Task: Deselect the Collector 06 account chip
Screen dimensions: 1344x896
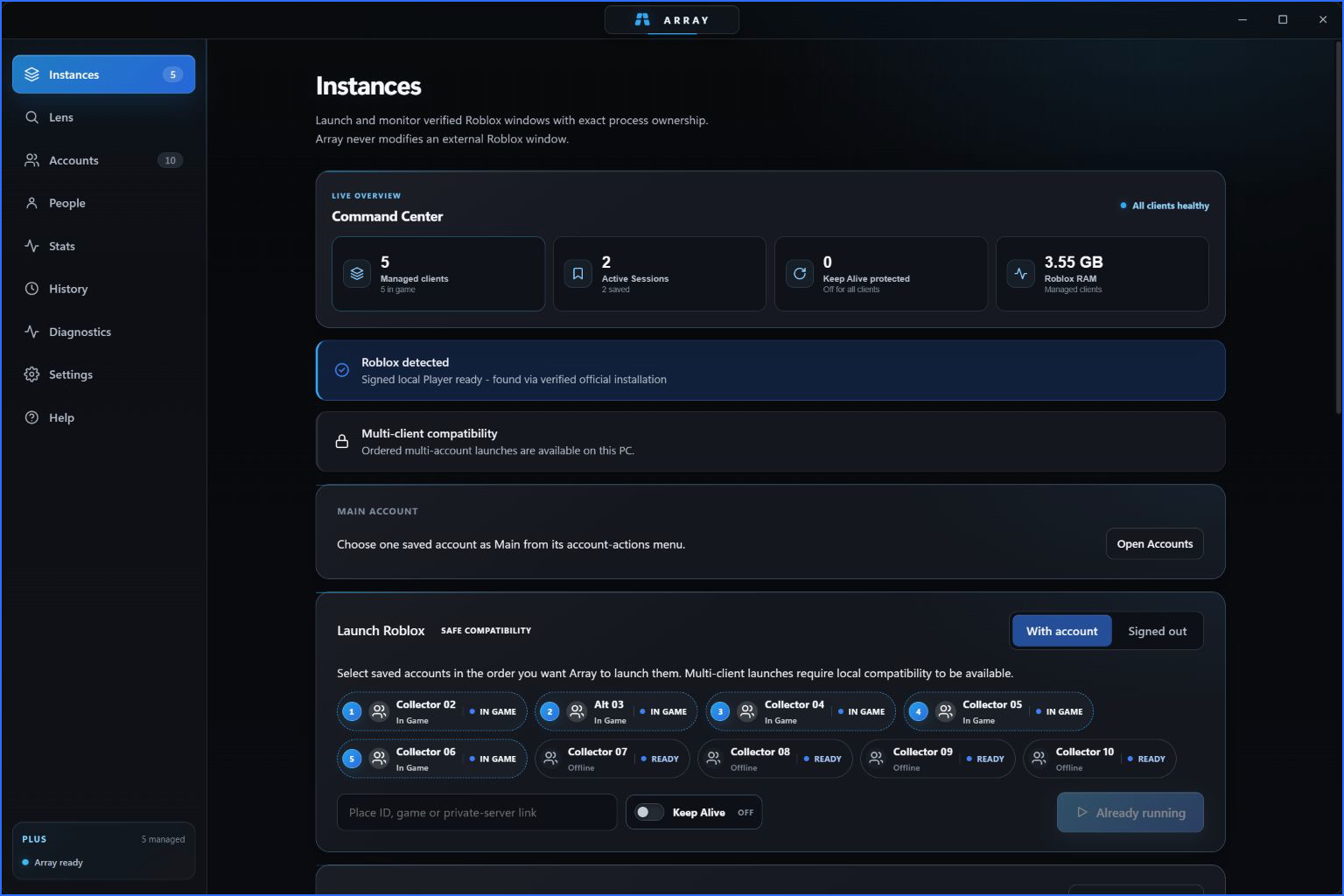Action: click(431, 759)
